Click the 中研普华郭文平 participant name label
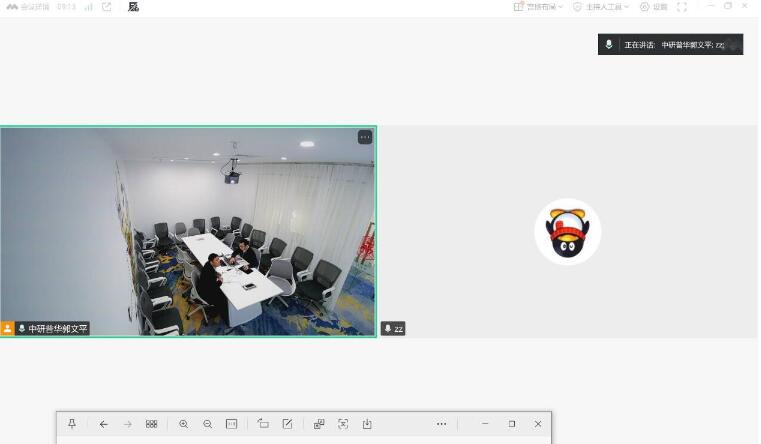This screenshot has width=761, height=444. [x=57, y=329]
